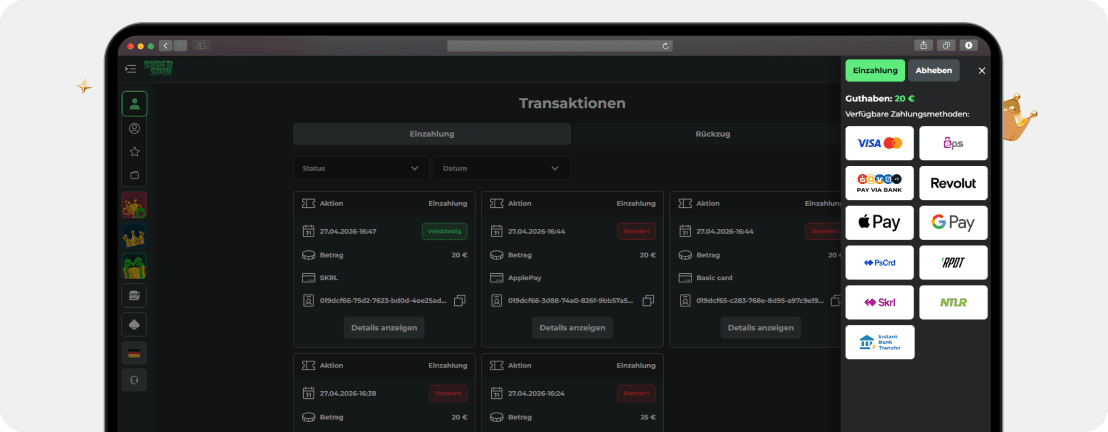Click the browser downloads icon
Screen dimensions: 1108x432
[x=968, y=45]
